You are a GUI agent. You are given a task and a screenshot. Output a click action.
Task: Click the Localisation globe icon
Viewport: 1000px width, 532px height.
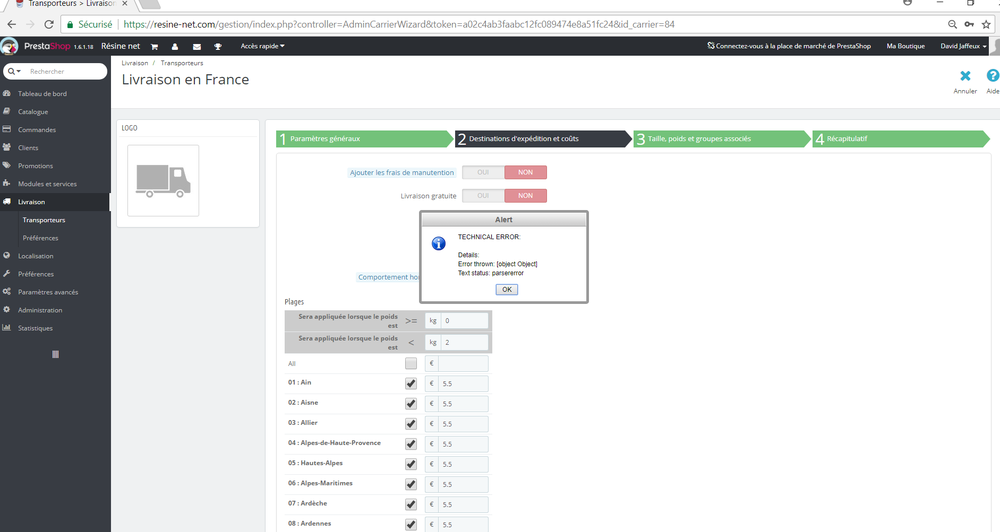pos(6,255)
